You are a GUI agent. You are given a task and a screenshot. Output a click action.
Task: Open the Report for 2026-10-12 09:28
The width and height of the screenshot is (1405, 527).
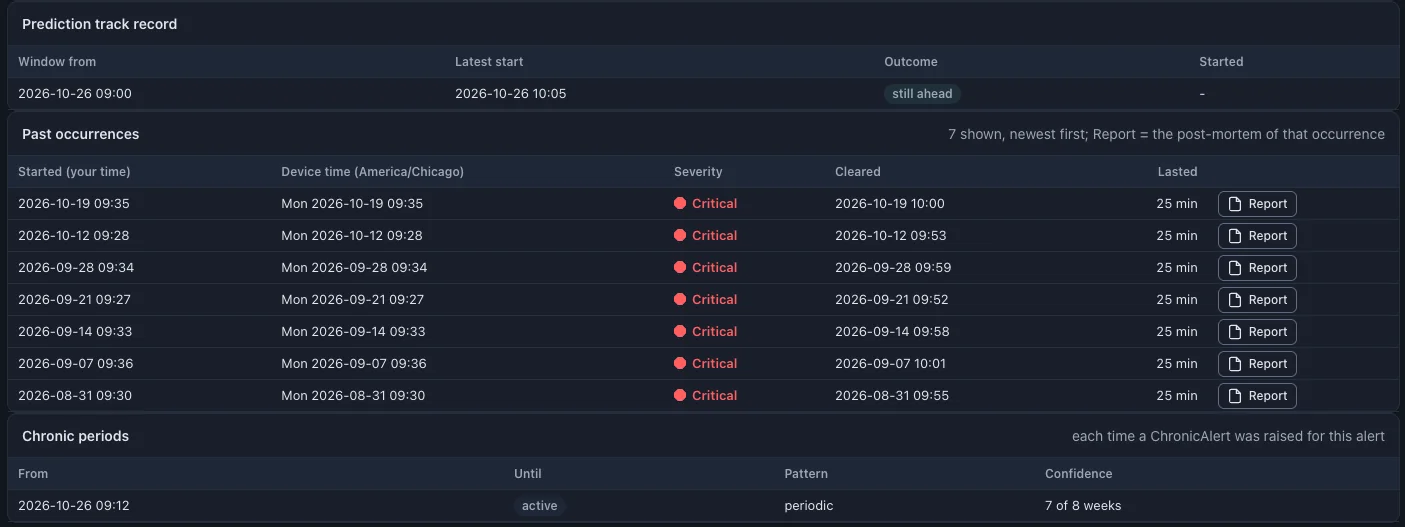click(x=1257, y=236)
